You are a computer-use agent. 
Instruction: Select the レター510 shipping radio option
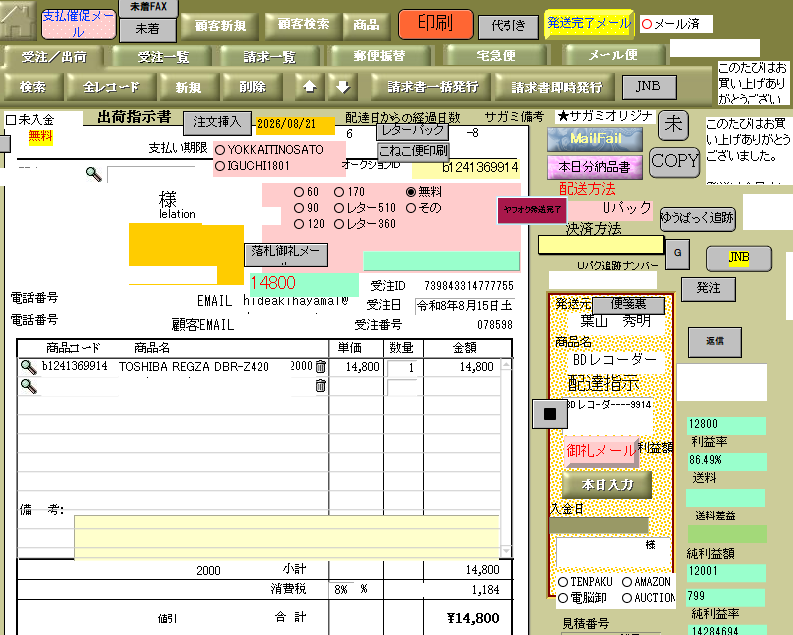click(x=339, y=208)
